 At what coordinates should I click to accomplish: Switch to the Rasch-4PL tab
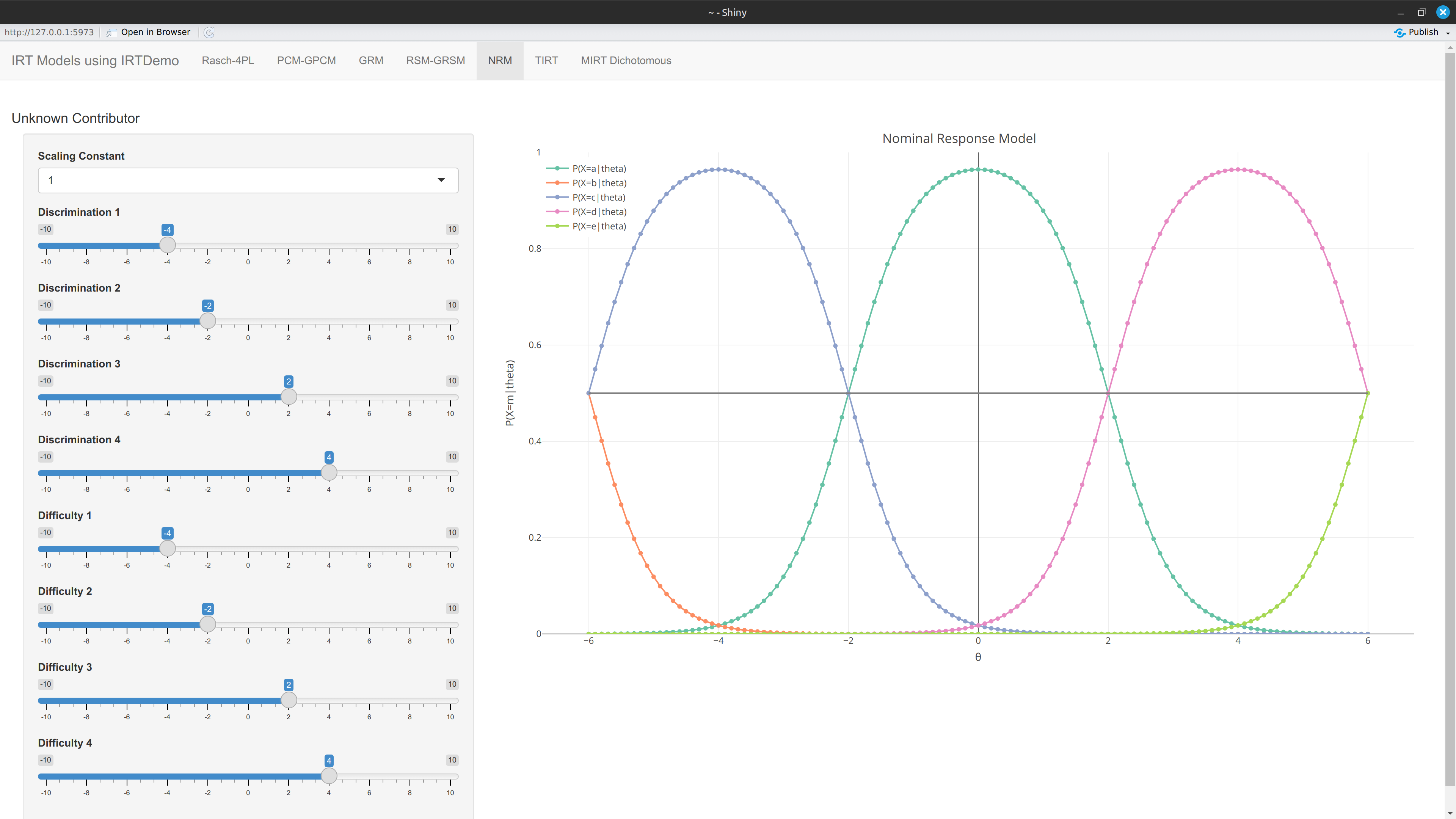(228, 61)
